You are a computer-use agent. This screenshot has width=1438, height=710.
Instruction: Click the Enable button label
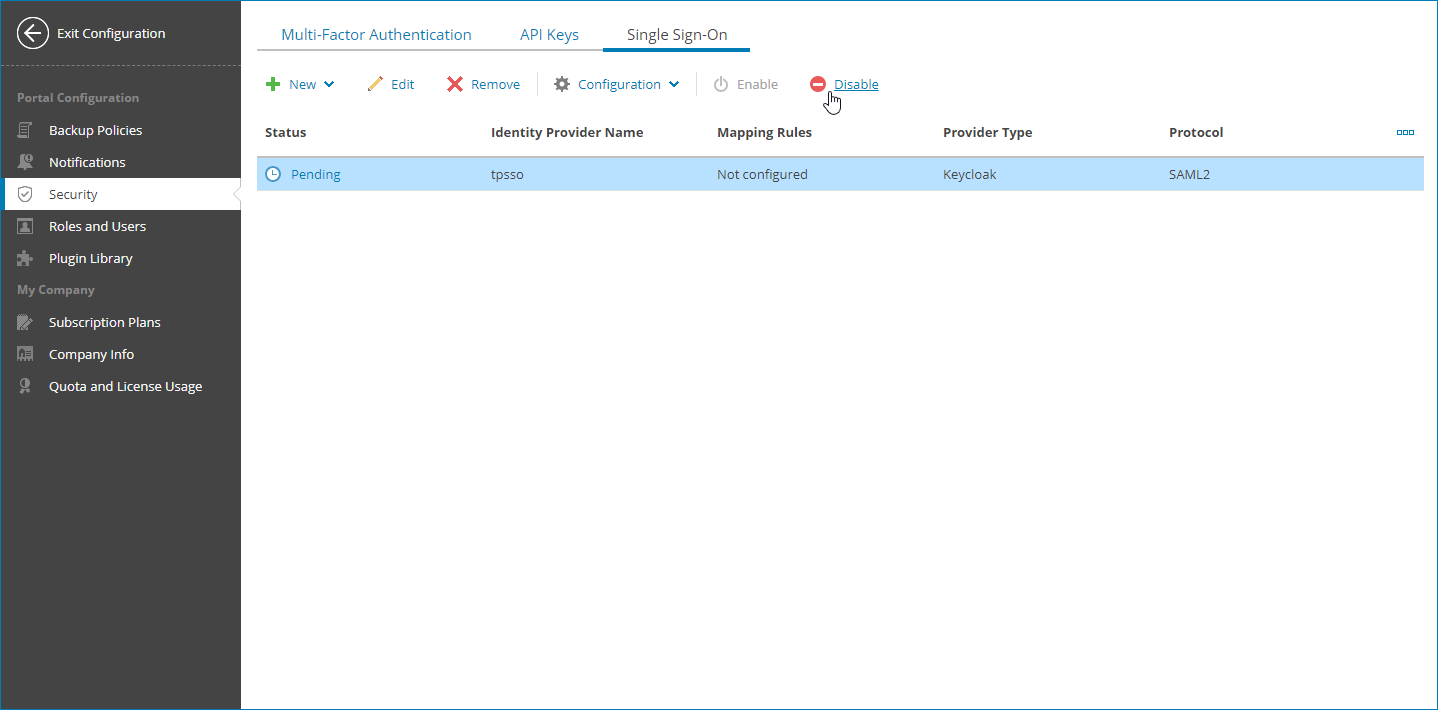(757, 84)
